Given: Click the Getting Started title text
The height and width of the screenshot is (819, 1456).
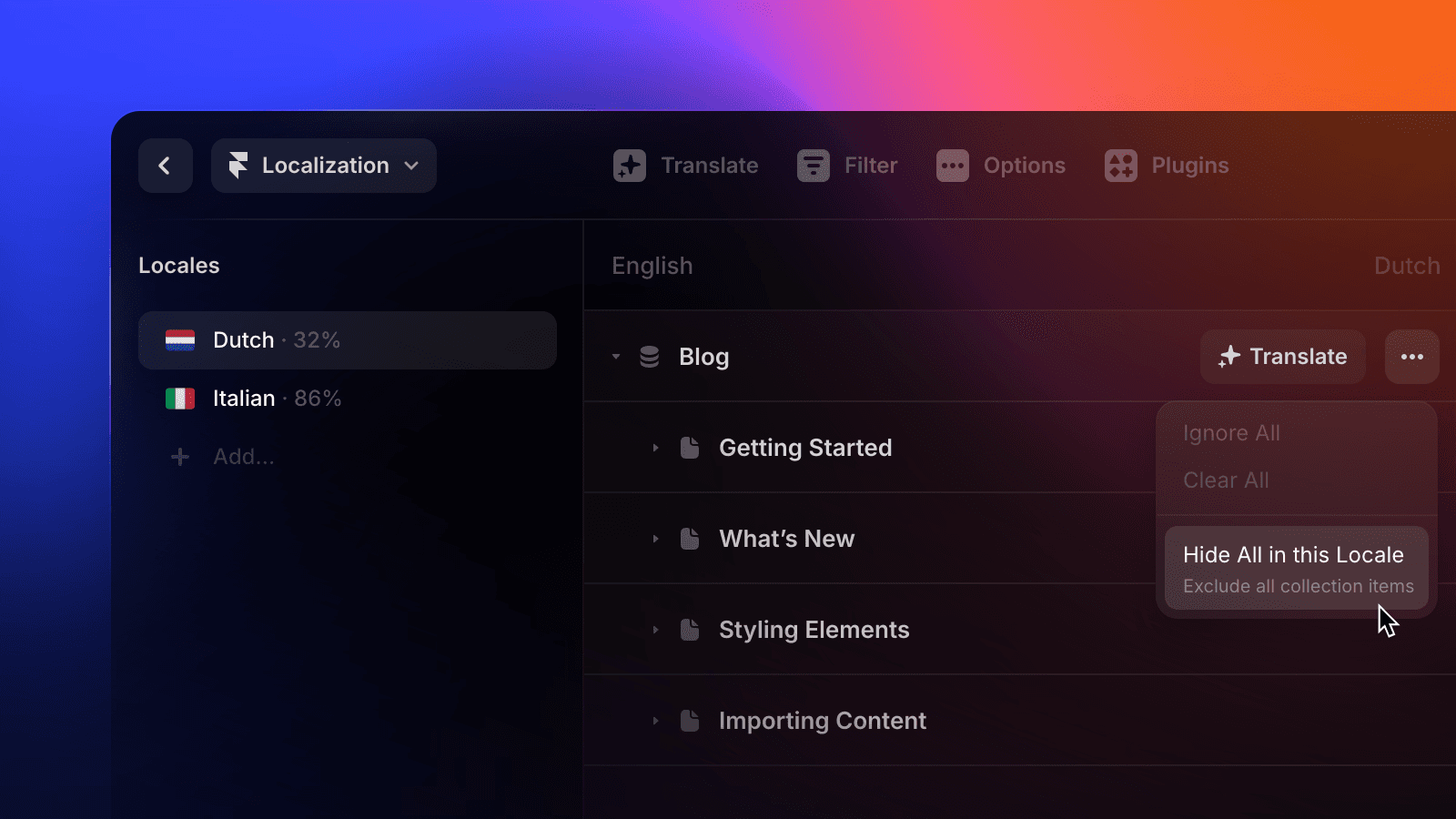Looking at the screenshot, I should (x=805, y=448).
